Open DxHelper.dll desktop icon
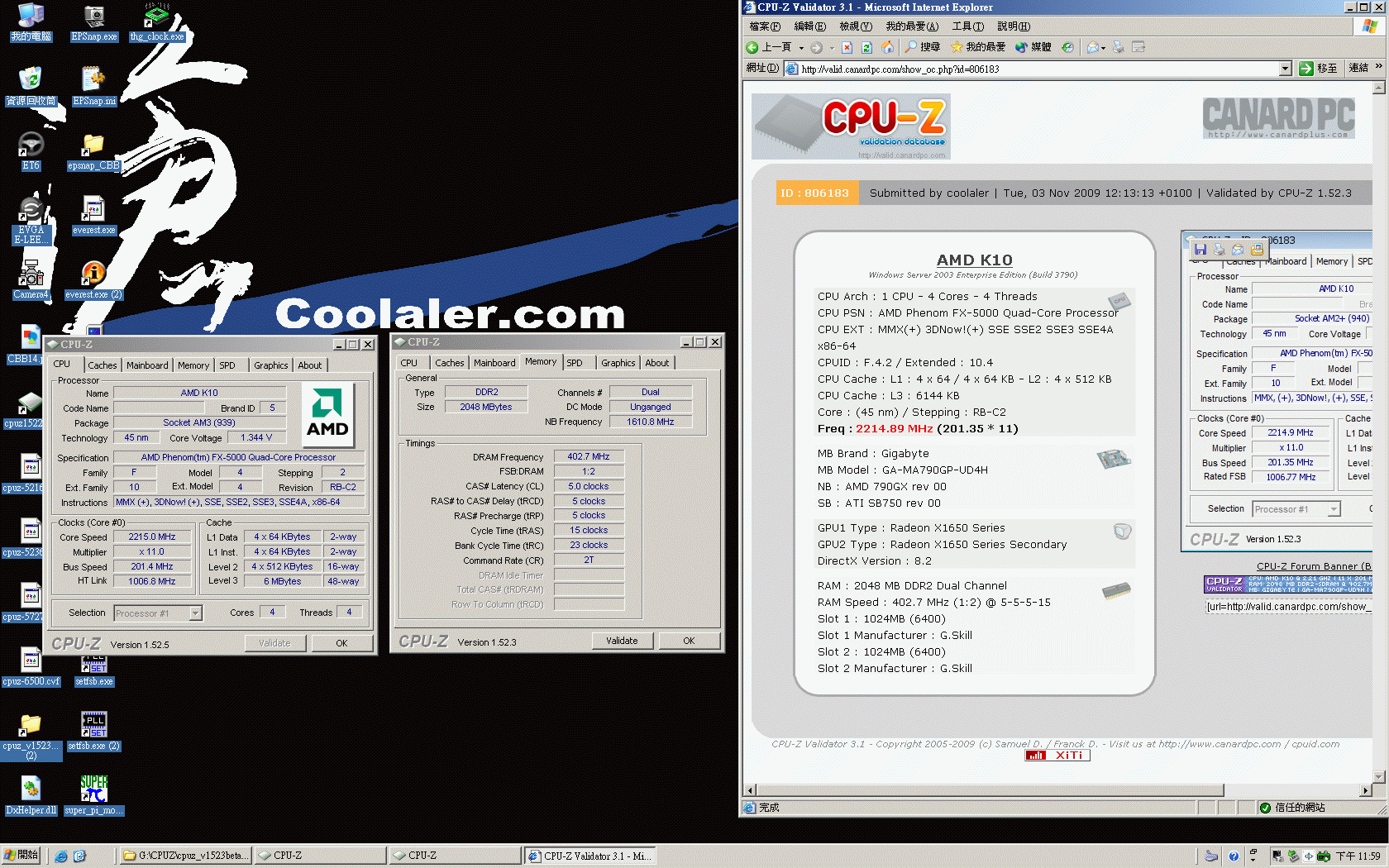Viewport: 1389px width, 868px height. pyautogui.click(x=31, y=794)
